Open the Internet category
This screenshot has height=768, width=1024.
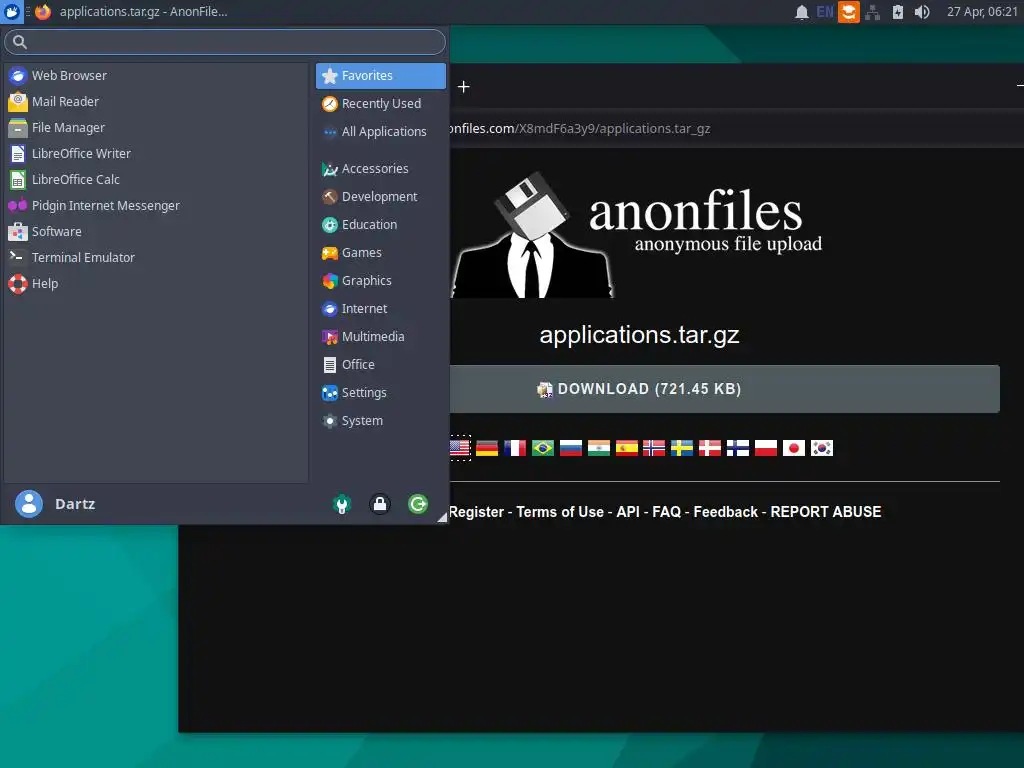pos(381,309)
